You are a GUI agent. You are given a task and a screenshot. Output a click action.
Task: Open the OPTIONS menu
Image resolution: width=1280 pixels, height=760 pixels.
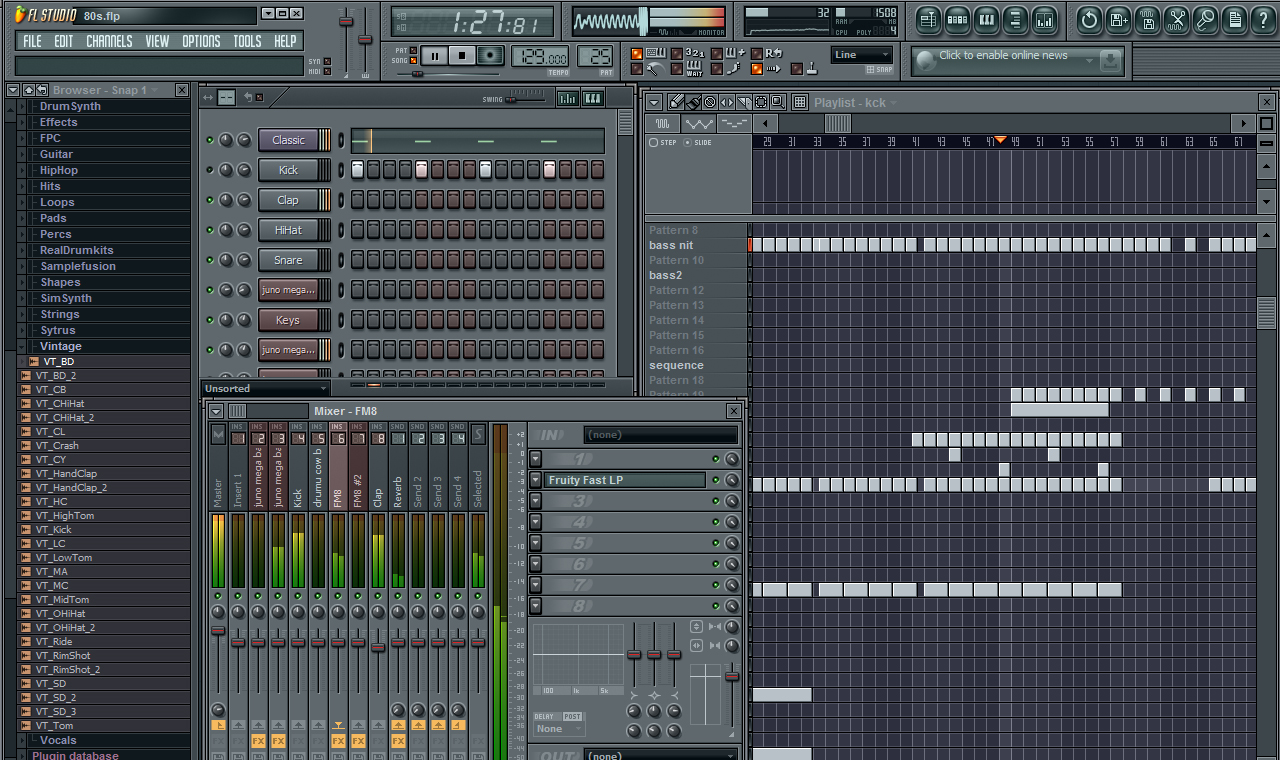(x=201, y=41)
